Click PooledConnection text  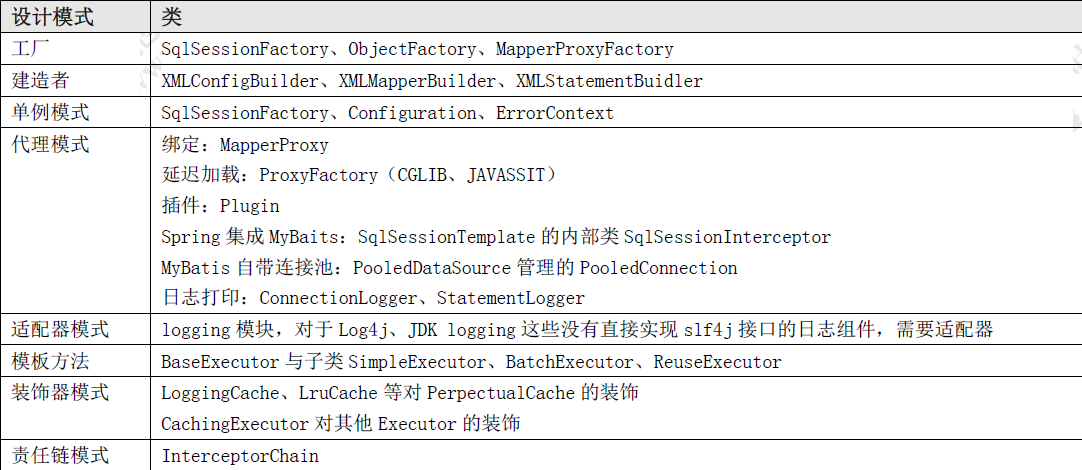tap(658, 268)
